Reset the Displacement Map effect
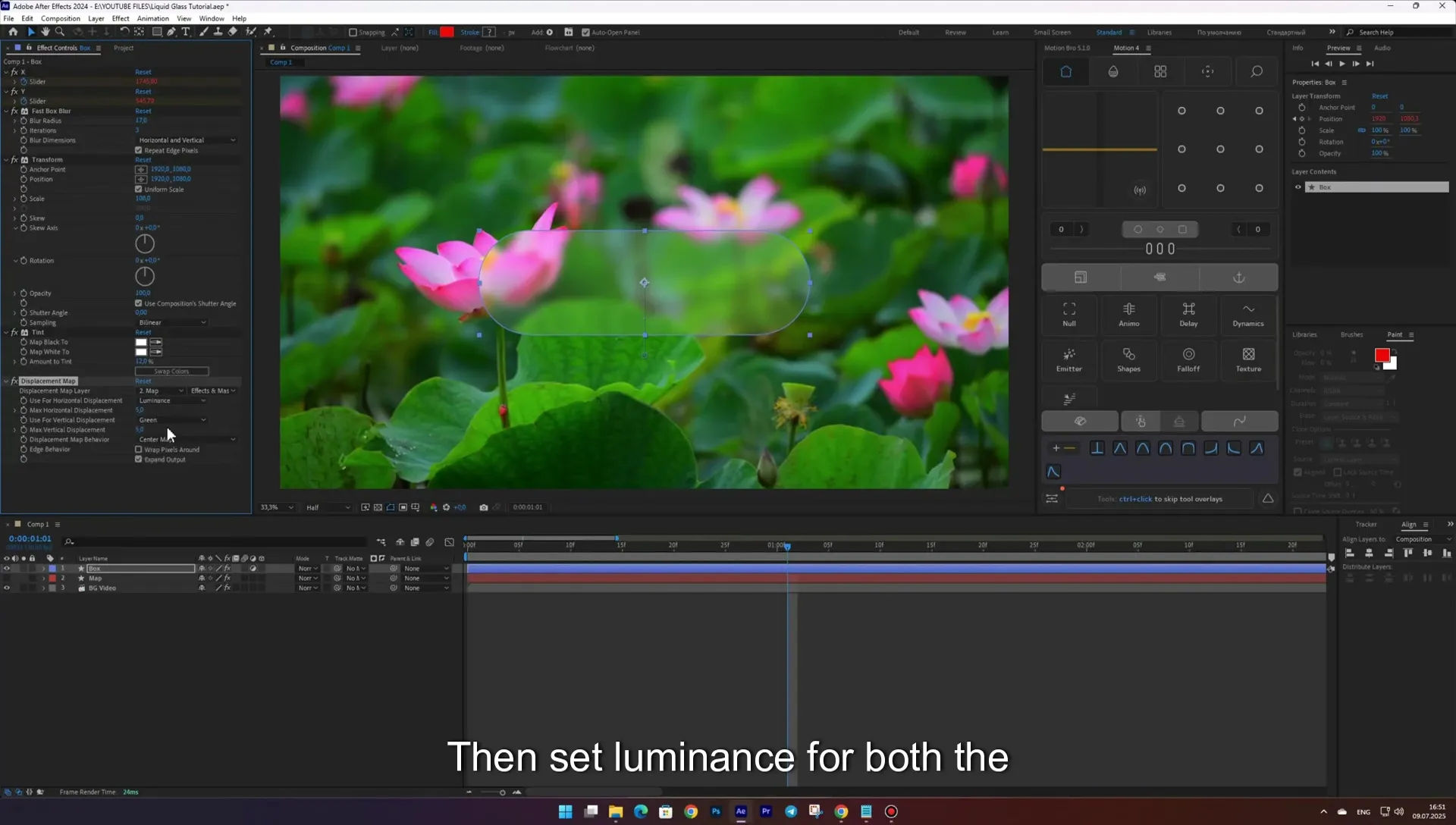 tap(143, 381)
